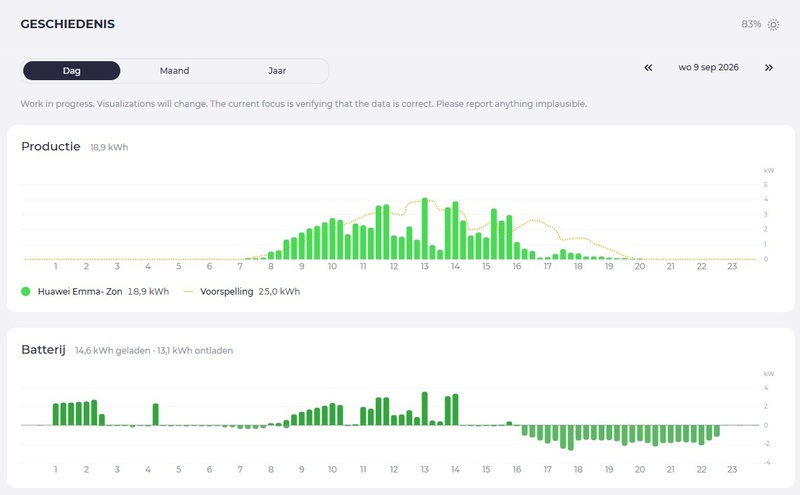Click the 18,9 kWh total beside Productie
Screen dimensions: 800x495
coord(109,147)
